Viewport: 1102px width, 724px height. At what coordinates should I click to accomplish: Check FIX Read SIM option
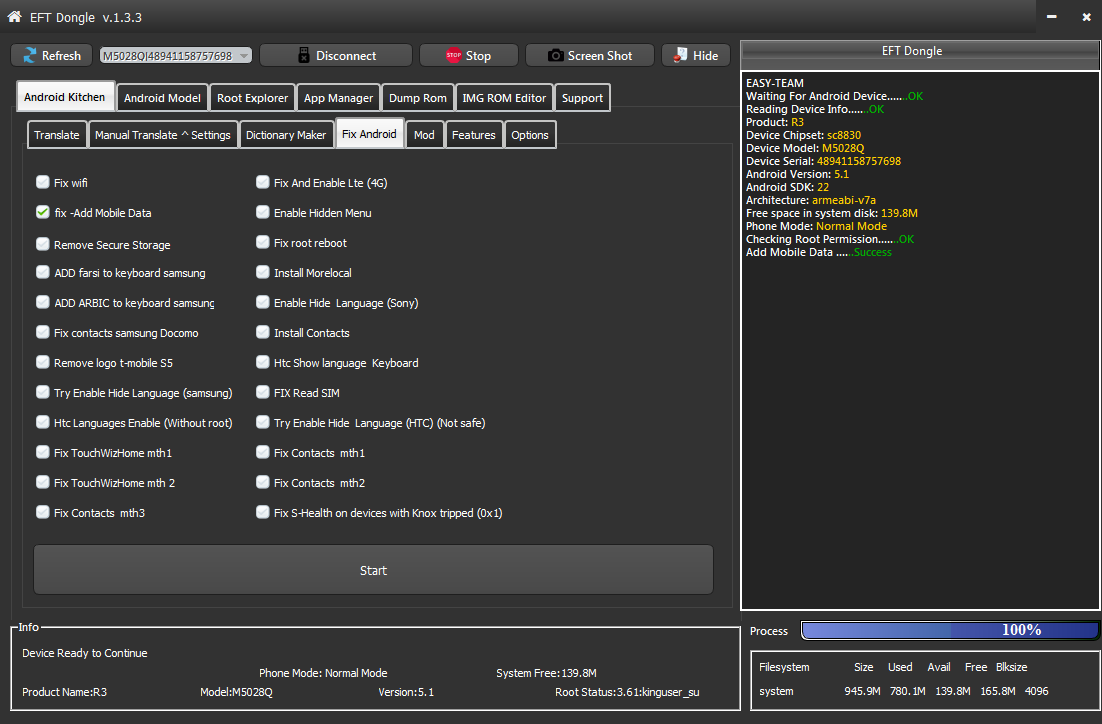(263, 392)
